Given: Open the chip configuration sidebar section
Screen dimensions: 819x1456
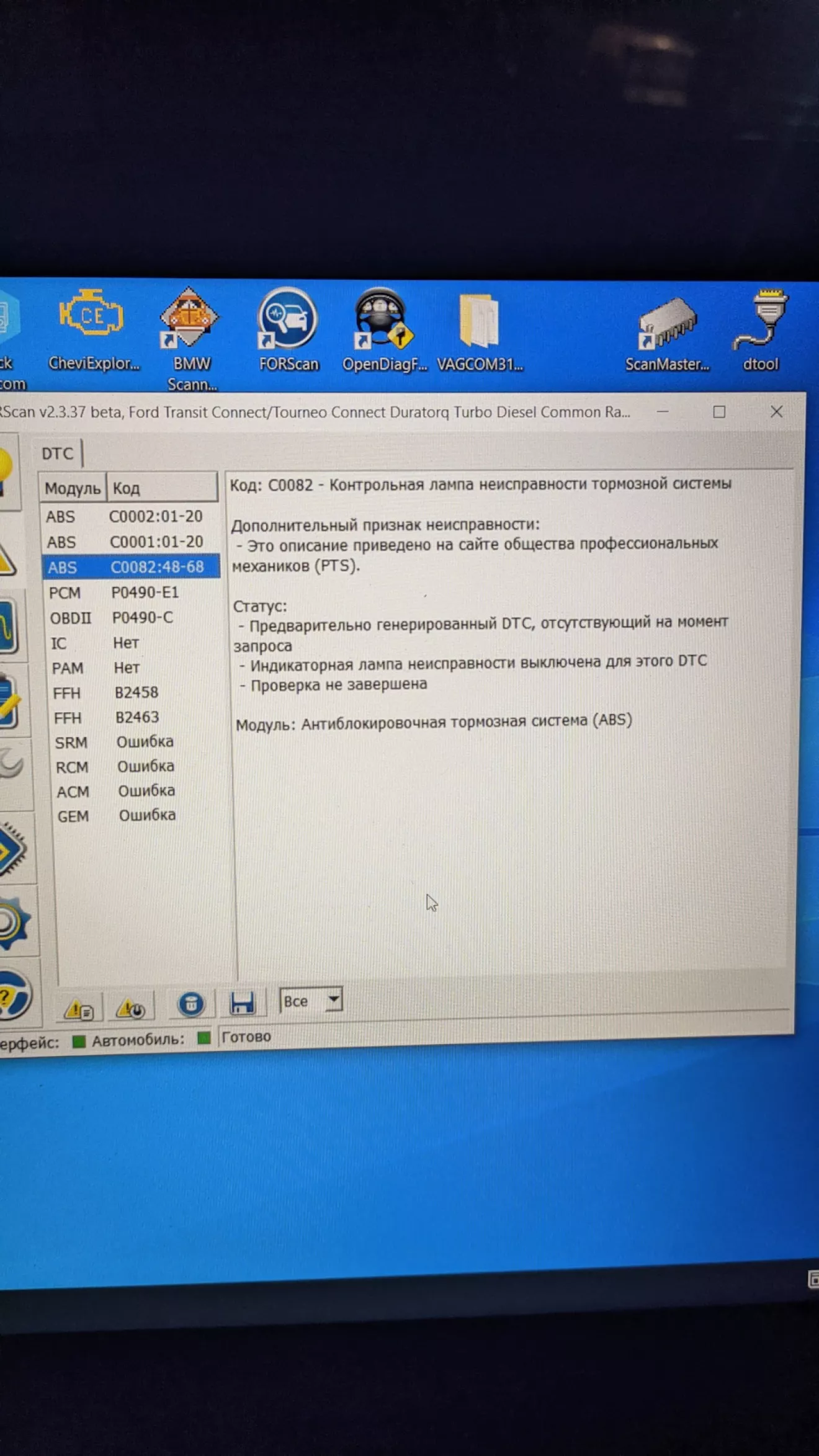Looking at the screenshot, I should point(12,849).
